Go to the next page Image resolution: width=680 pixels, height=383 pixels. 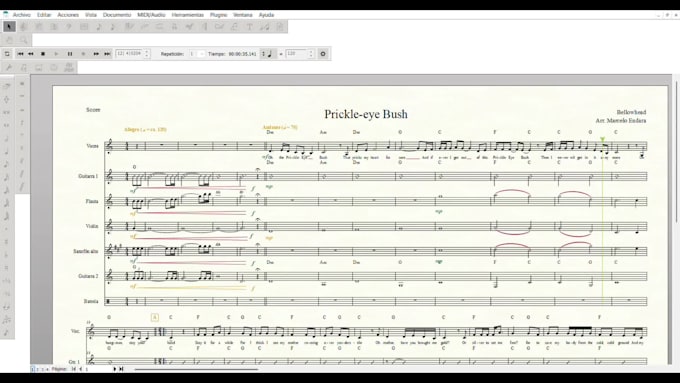point(114,369)
